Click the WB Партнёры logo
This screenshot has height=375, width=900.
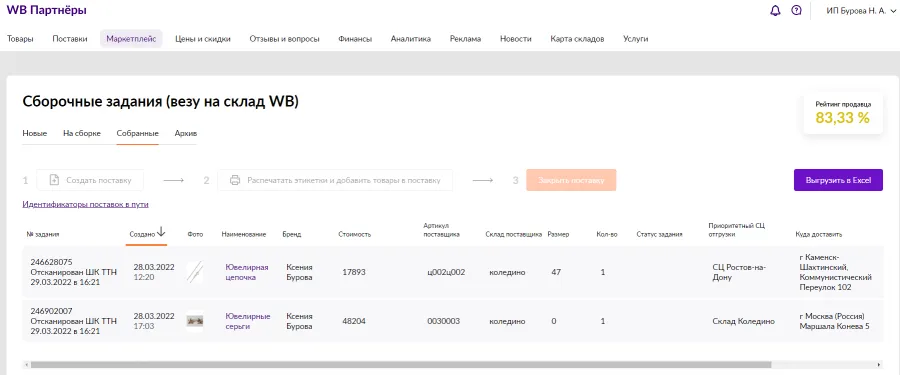click(x=46, y=10)
